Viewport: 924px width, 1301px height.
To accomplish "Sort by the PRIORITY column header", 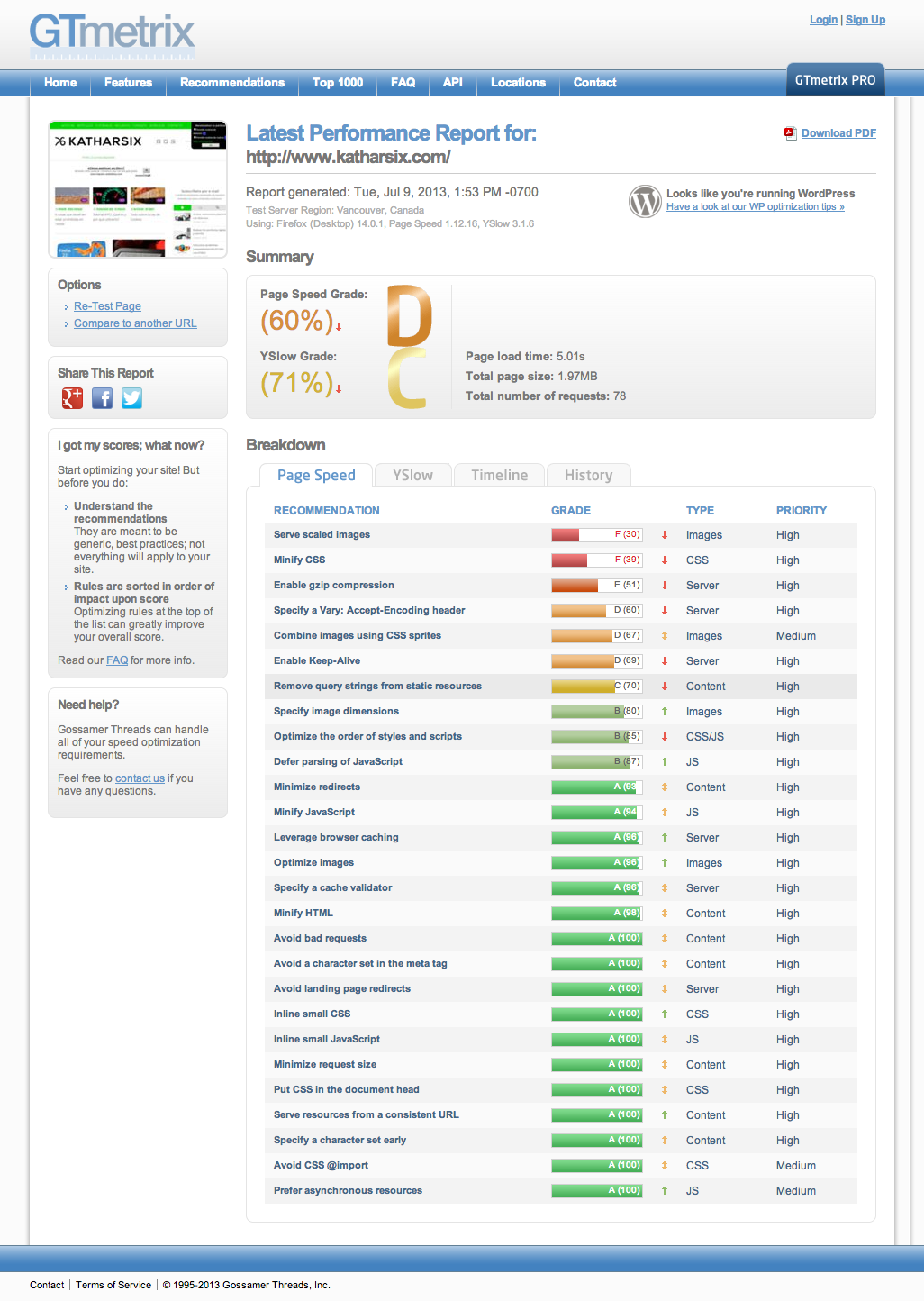I will coord(802,511).
